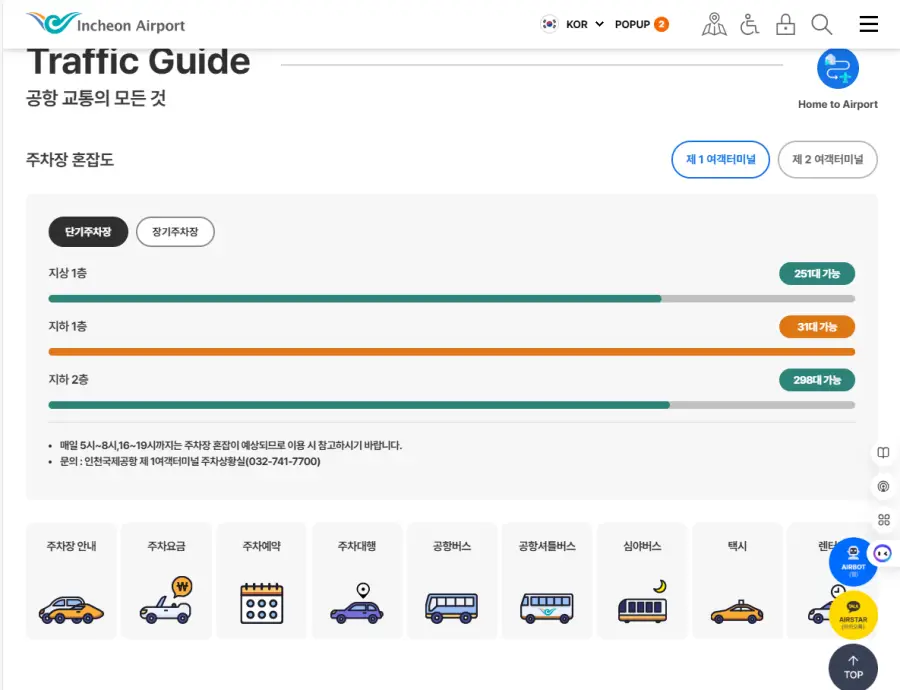
Task: Click the target-circle side icon
Action: click(884, 486)
